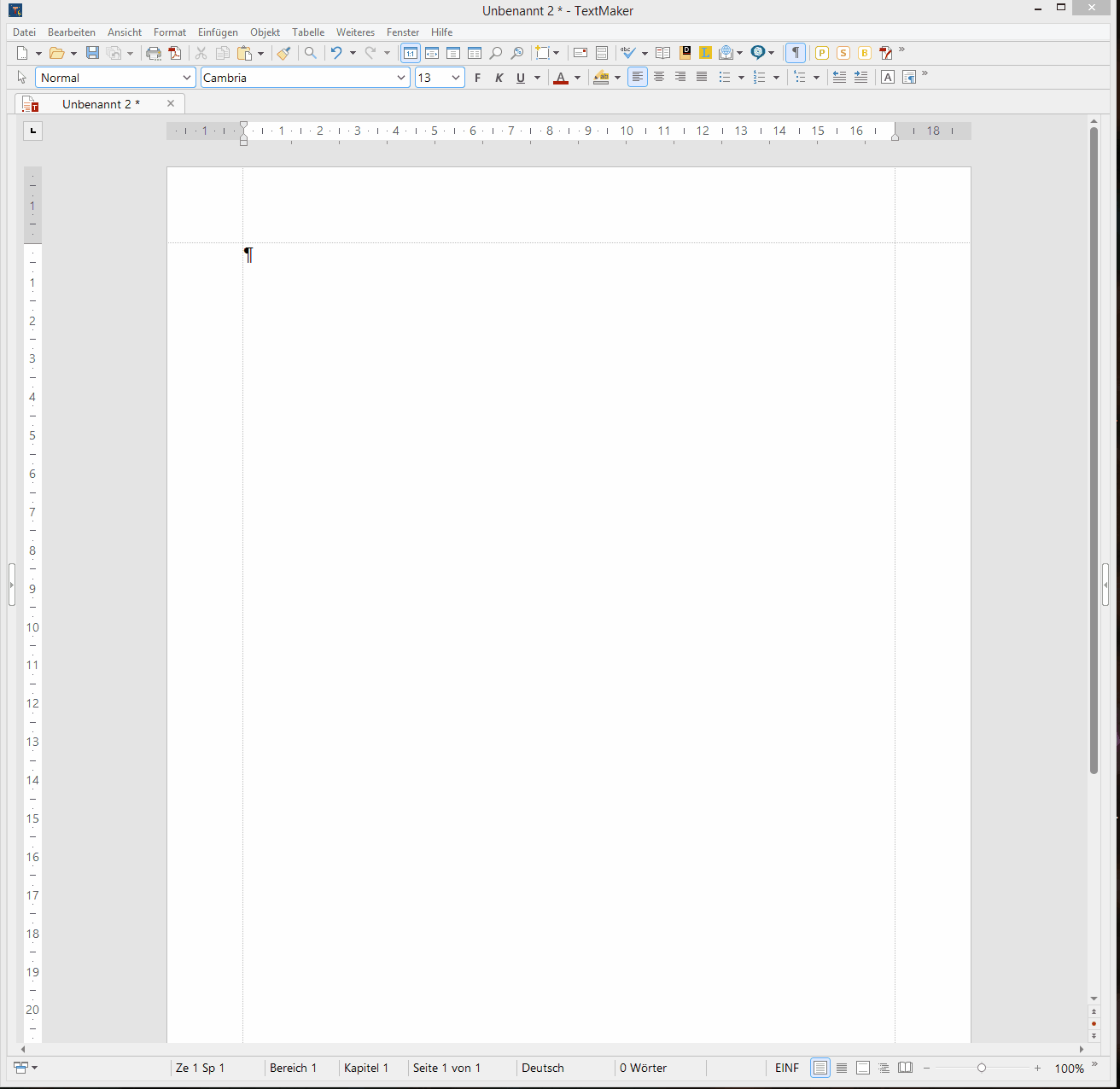The height and width of the screenshot is (1089, 1120).
Task: Click the yellow B toolbar button
Action: [865, 53]
